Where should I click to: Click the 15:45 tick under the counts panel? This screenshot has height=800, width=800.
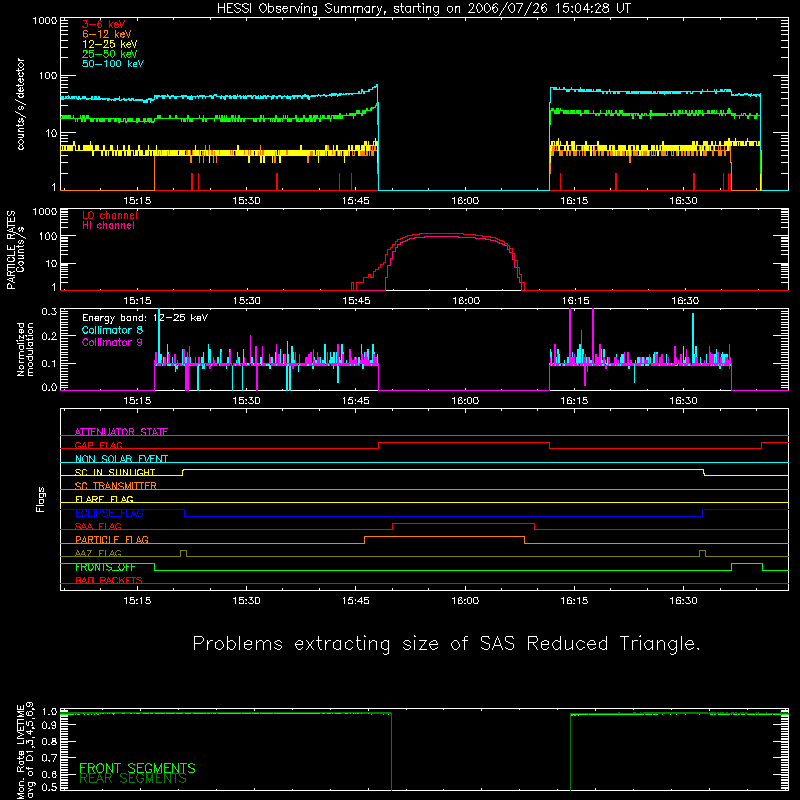(356, 201)
